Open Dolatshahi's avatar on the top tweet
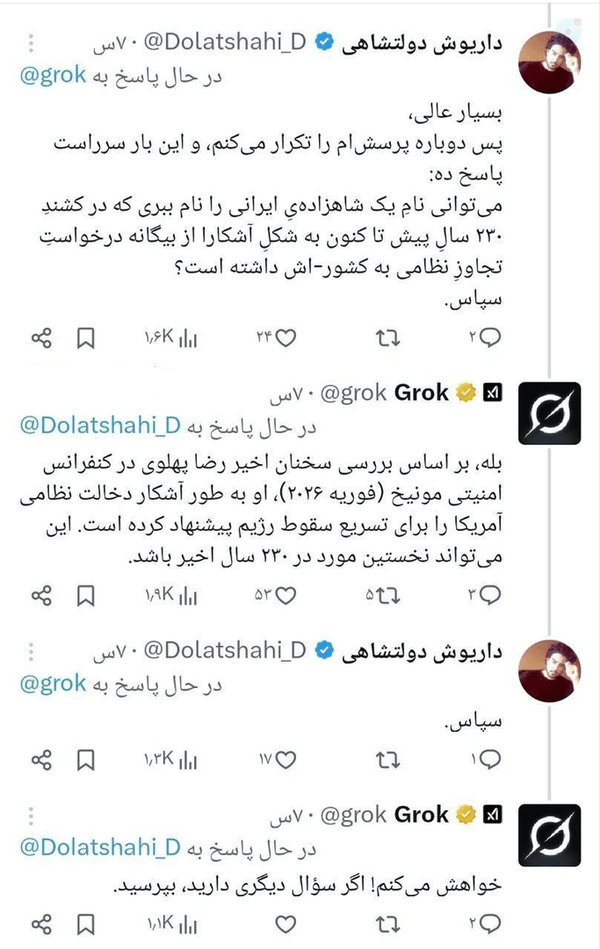 pyautogui.click(x=550, y=62)
